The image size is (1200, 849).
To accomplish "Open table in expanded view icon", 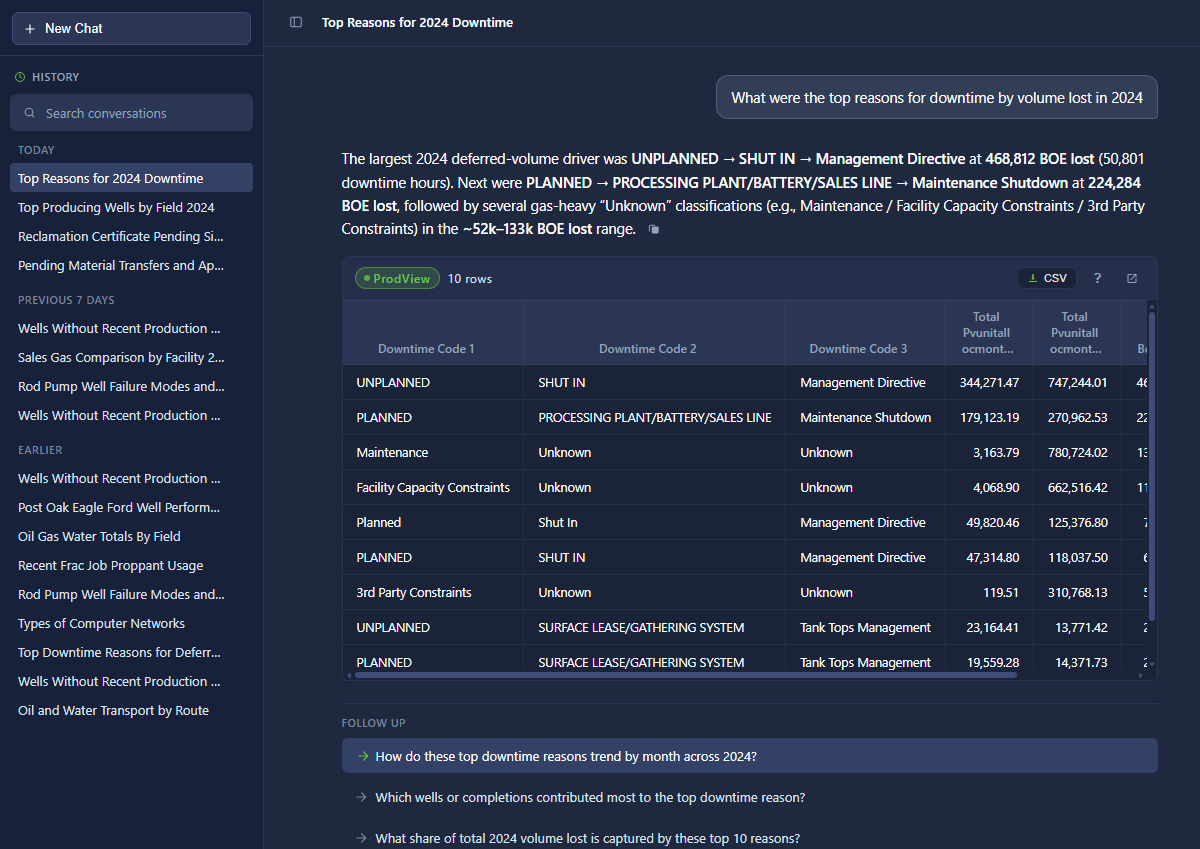I will tap(1132, 278).
